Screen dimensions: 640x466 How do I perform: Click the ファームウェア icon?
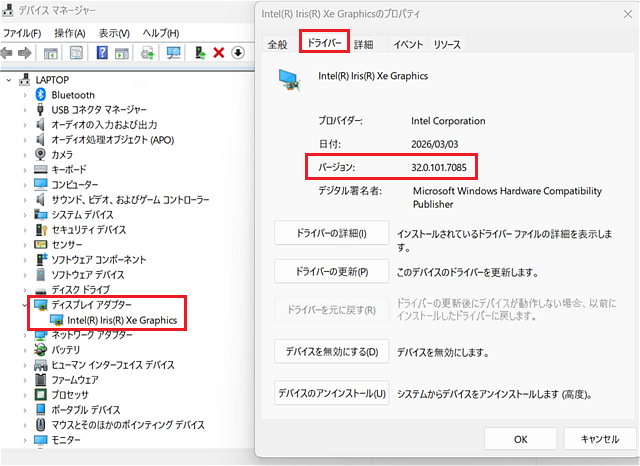click(40, 379)
